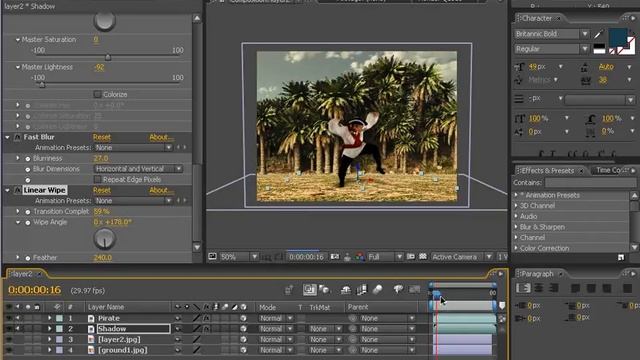Click the Master Lightness slider handle
Screen dimensions: 640x360
pos(42,84)
